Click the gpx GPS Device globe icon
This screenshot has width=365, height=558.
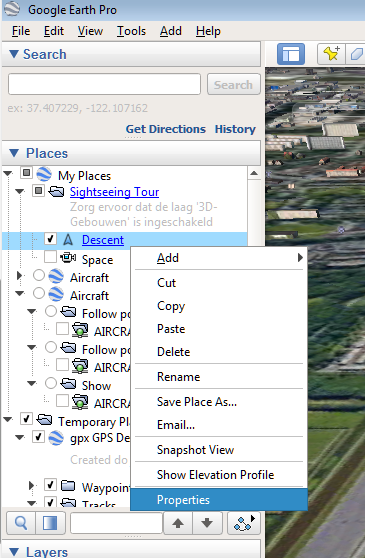click(56, 438)
